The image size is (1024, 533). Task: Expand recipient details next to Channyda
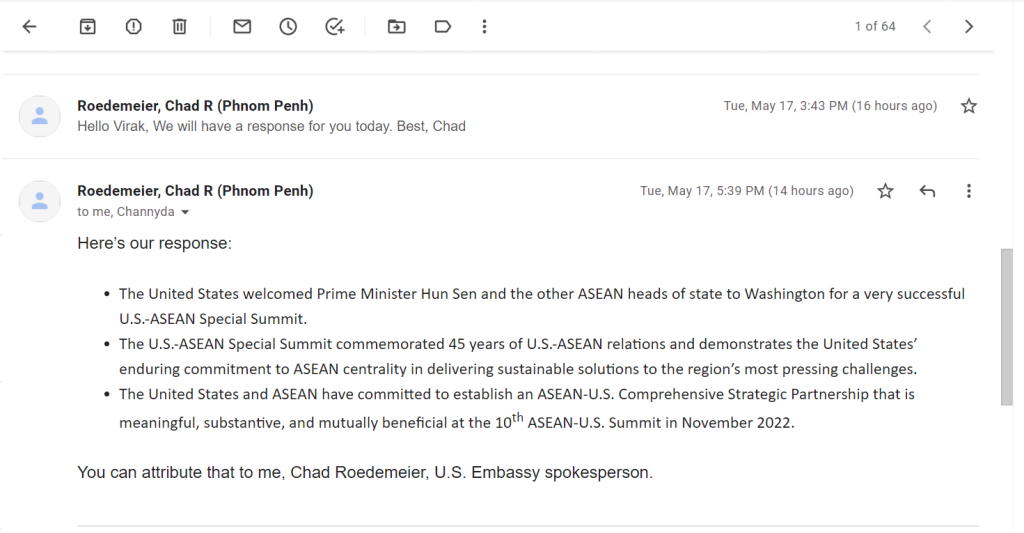185,212
